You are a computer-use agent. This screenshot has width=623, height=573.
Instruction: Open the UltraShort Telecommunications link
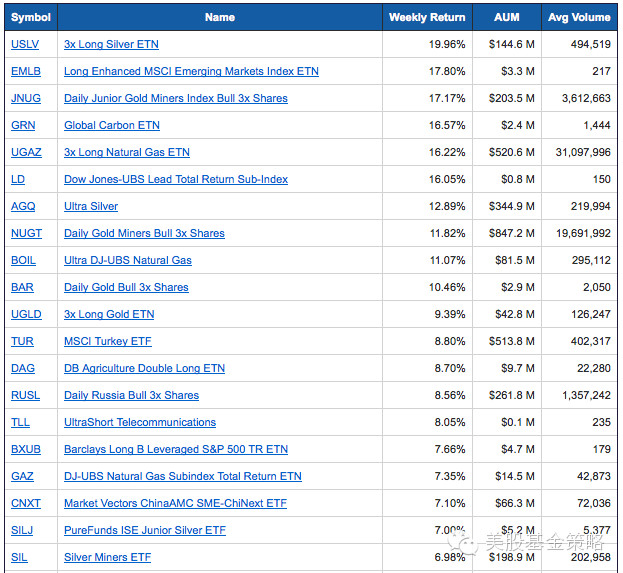(x=139, y=422)
